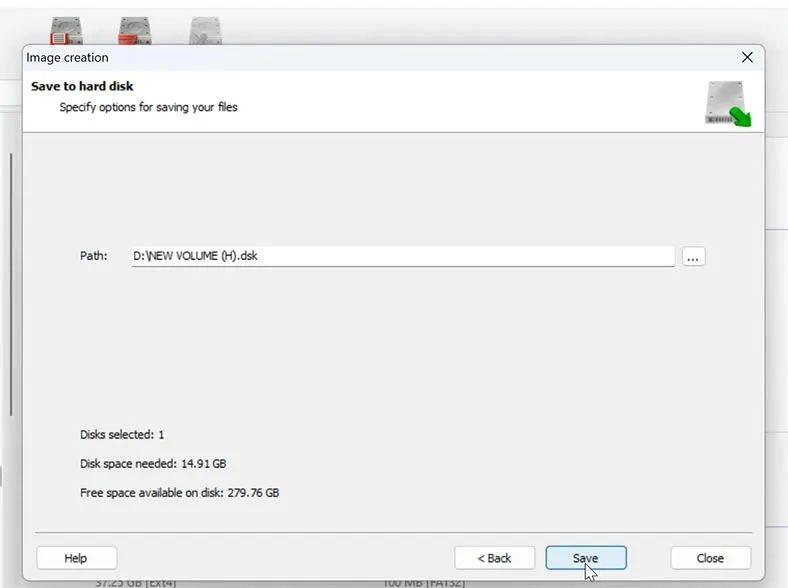Click 'Specify options for saving your files' text
Viewport: 788px width, 588px height.
coord(148,107)
